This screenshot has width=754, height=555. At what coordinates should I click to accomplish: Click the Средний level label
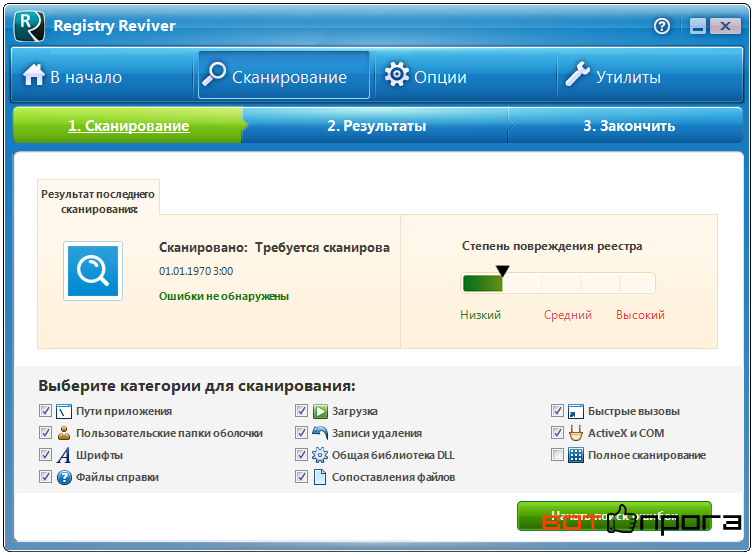567,315
